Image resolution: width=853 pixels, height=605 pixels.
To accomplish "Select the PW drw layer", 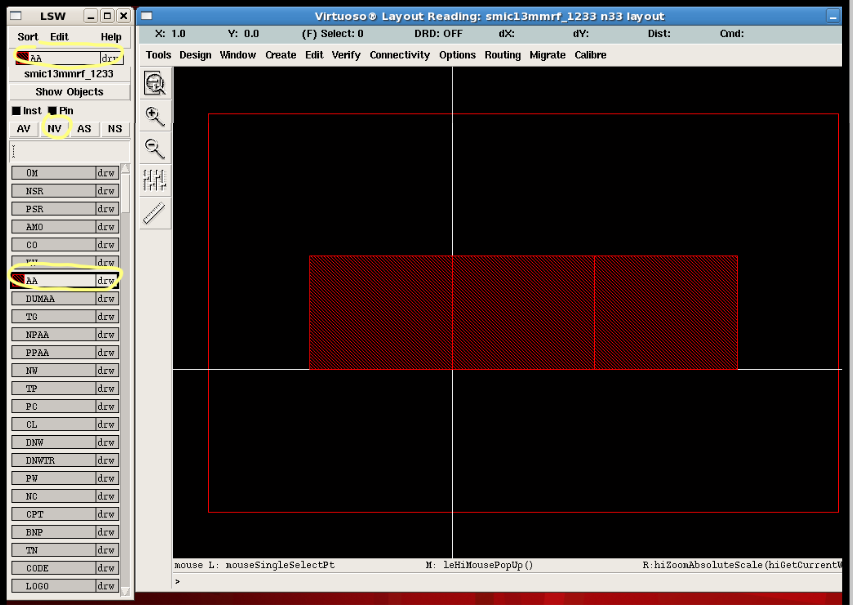I will pos(65,478).
